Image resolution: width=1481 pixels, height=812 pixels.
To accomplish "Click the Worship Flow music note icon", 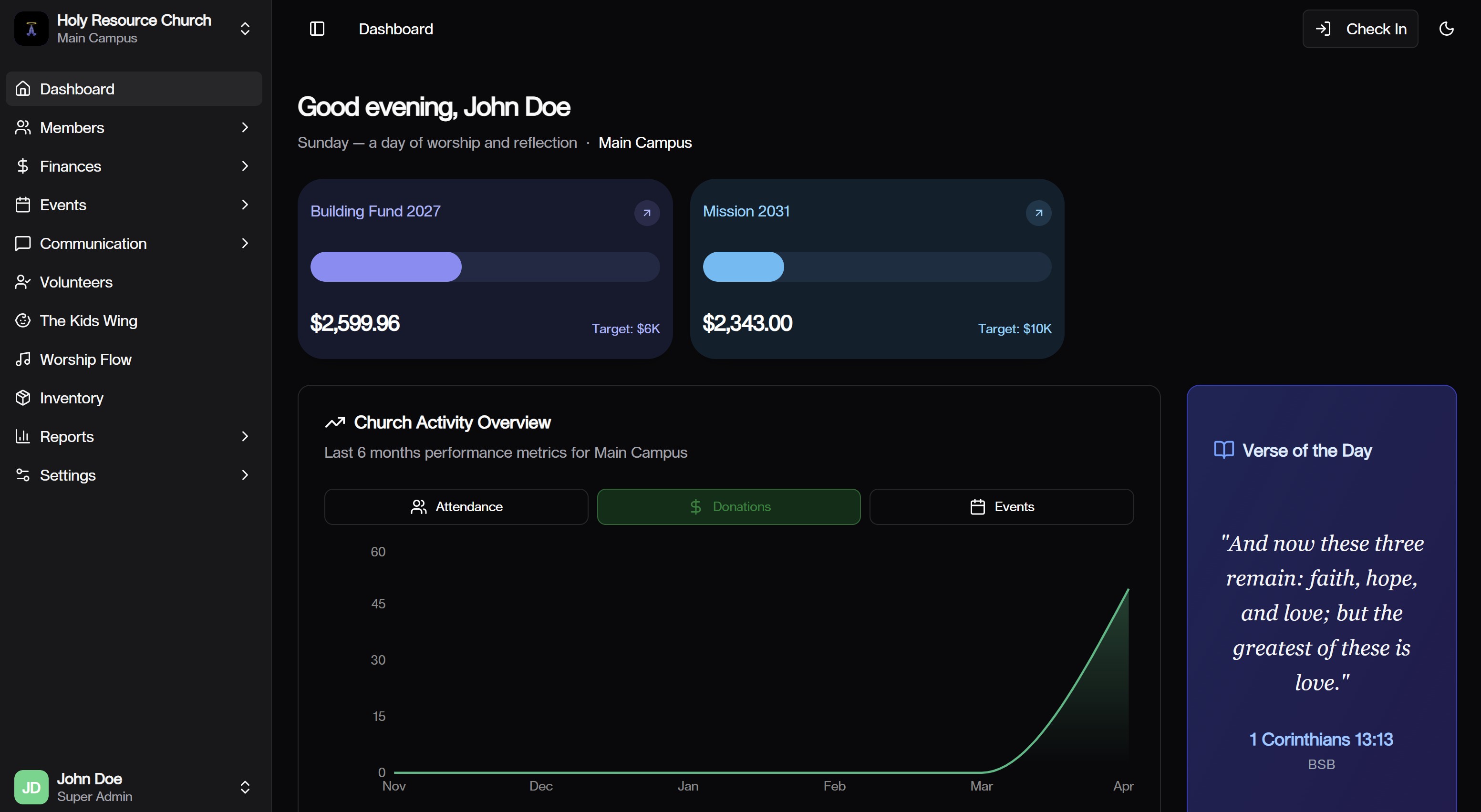I will (x=23, y=359).
